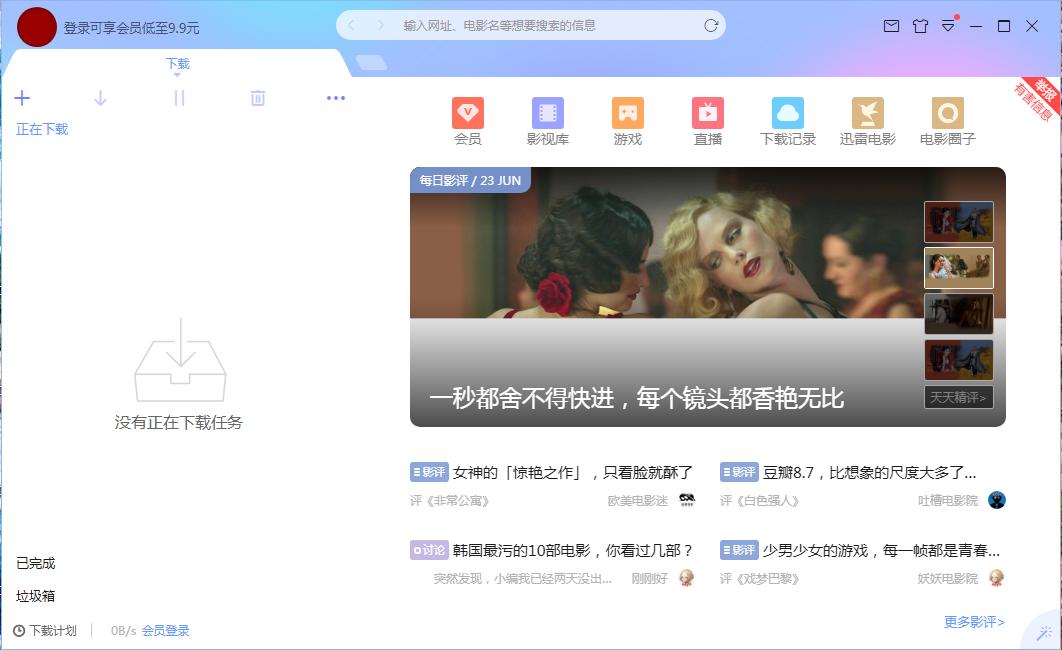Delete selected tasks using trash icon
Viewport: 1062px width, 650px height.
[258, 98]
